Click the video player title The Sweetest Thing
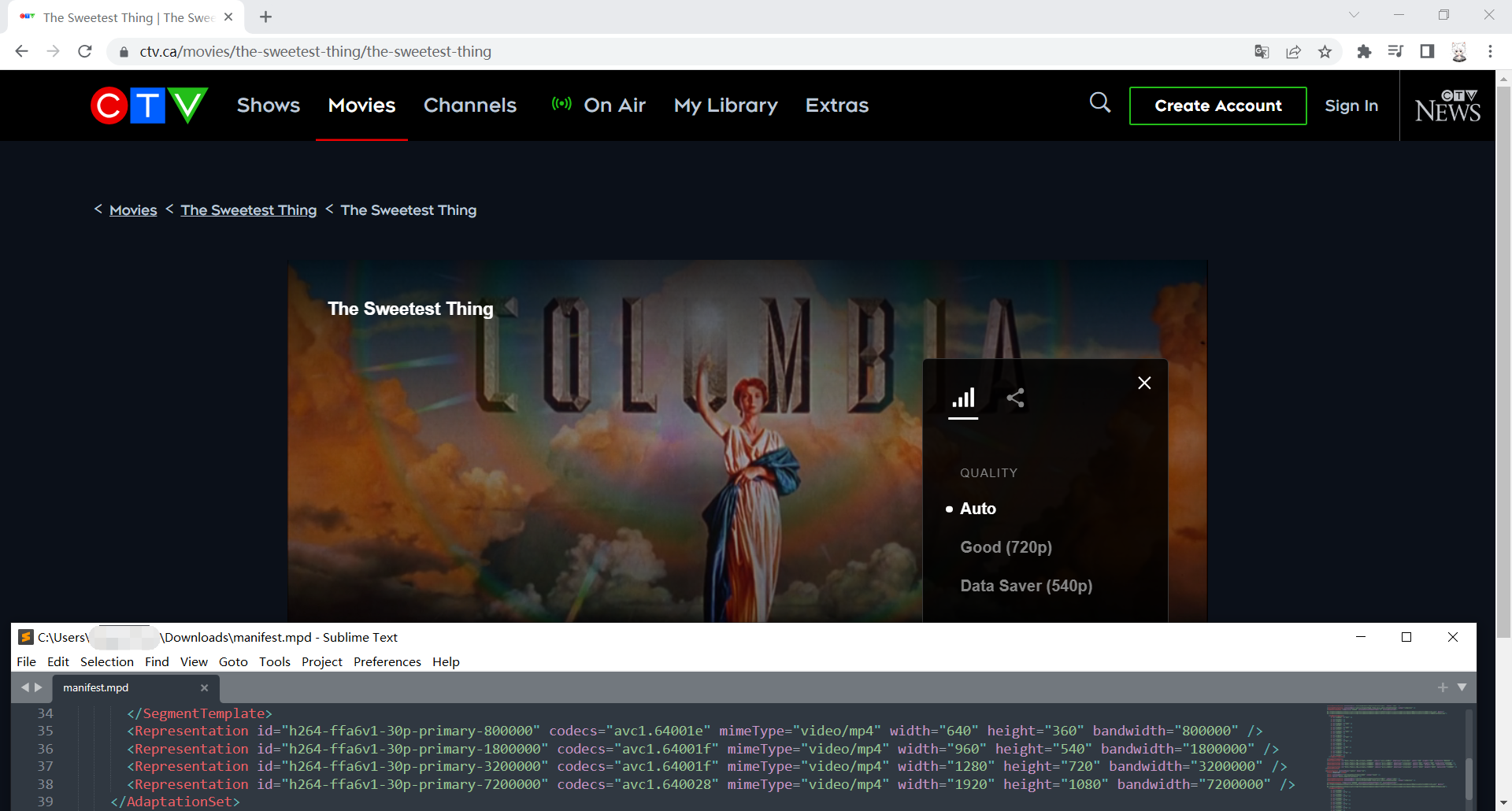1512x811 pixels. pos(410,309)
